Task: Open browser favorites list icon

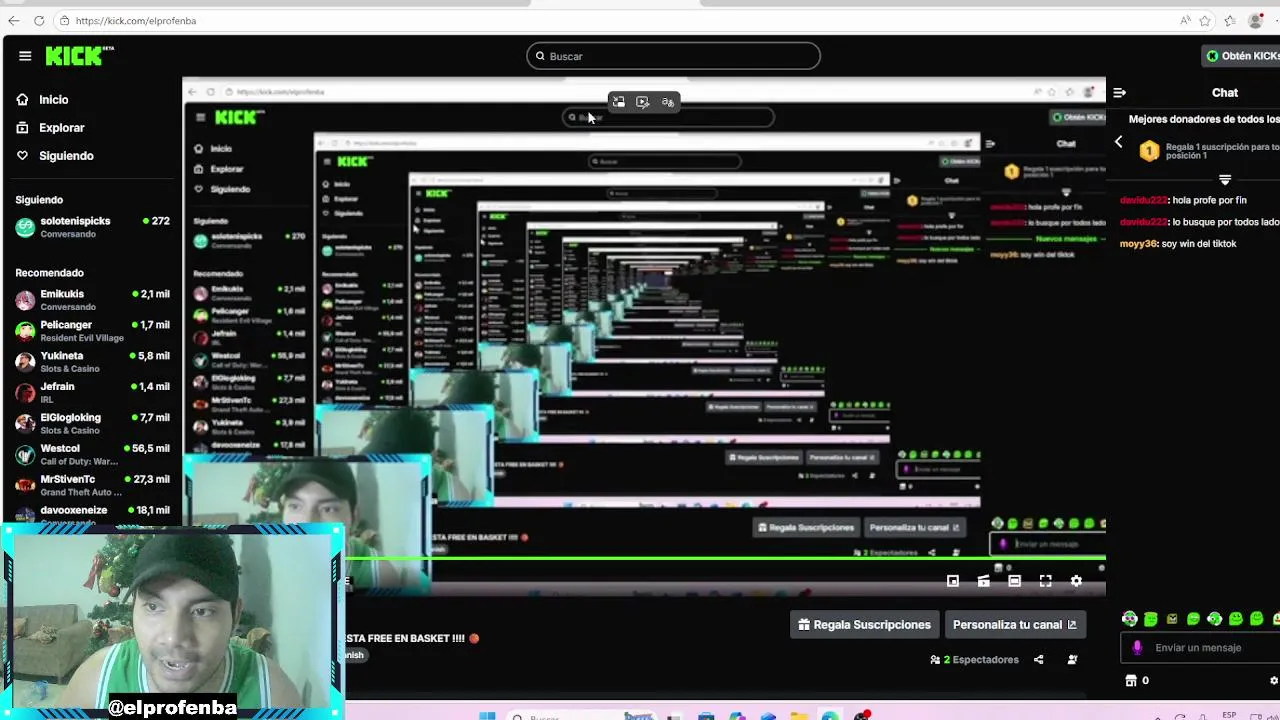Action: (x=1230, y=20)
